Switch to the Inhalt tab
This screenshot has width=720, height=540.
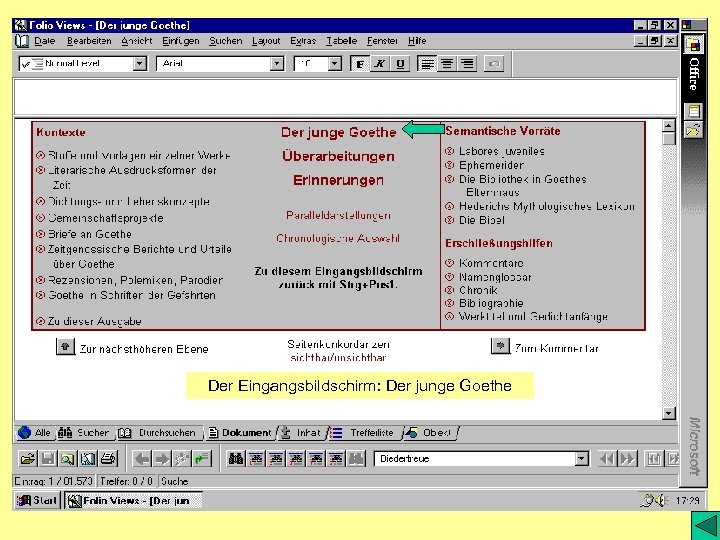(302, 433)
